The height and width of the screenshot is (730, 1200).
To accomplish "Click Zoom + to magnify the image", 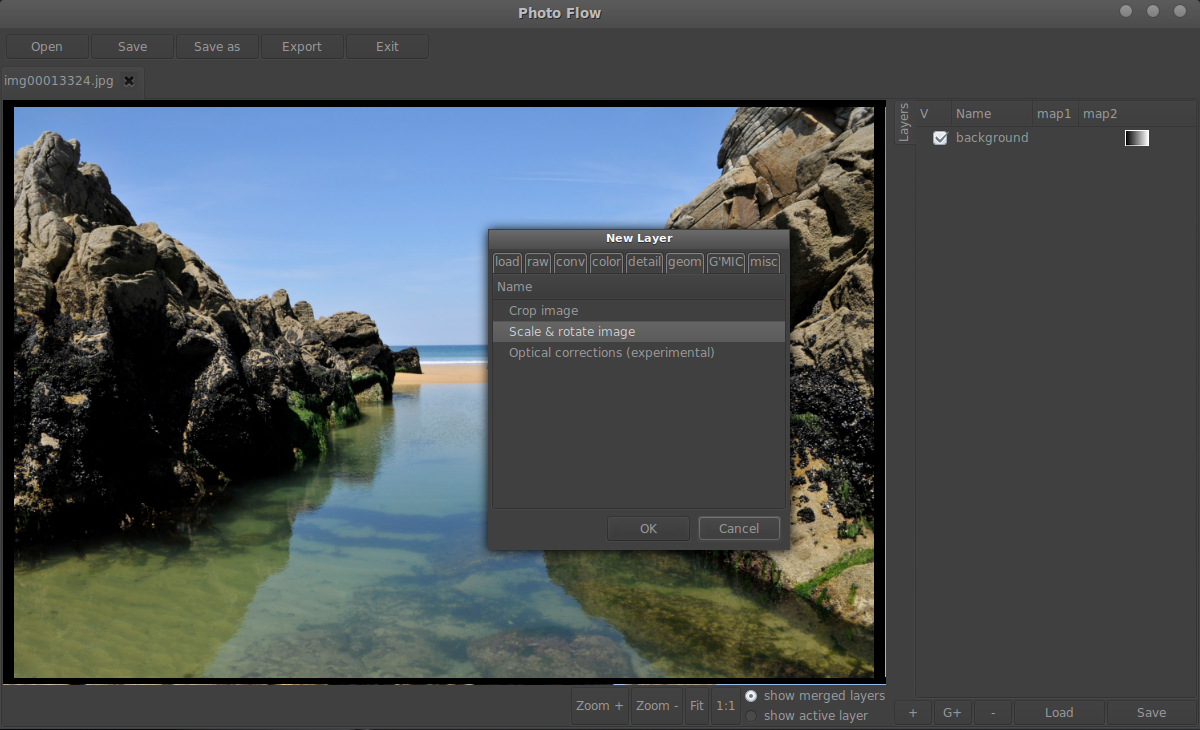I will pos(598,705).
